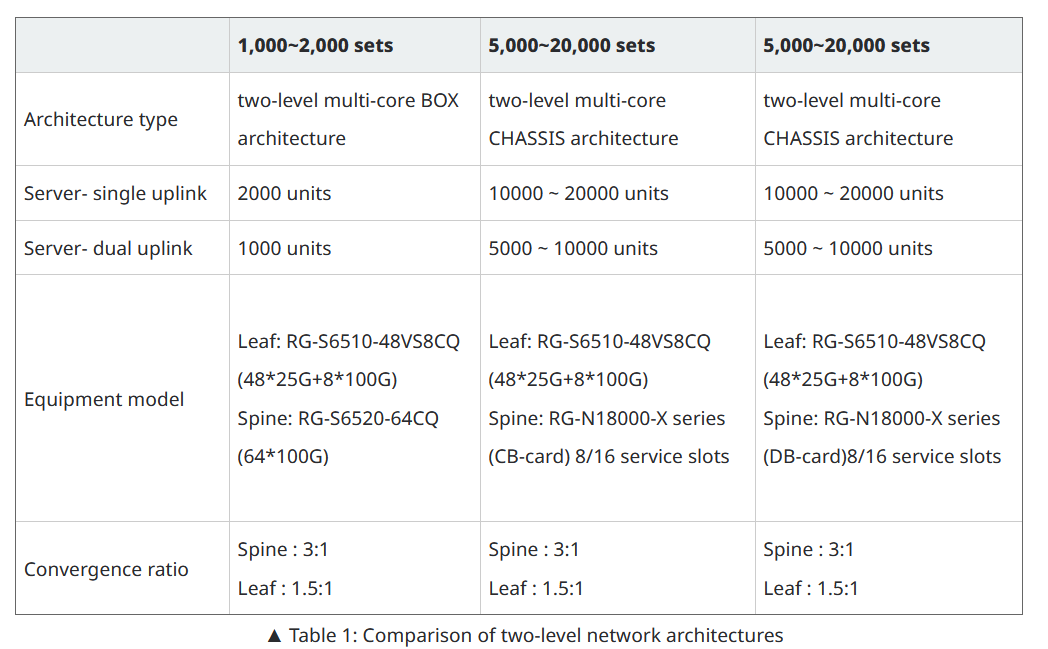Viewport: 1048px width, 649px height.
Task: Select the "Server- dual uplink" row label
Action: pos(108,248)
